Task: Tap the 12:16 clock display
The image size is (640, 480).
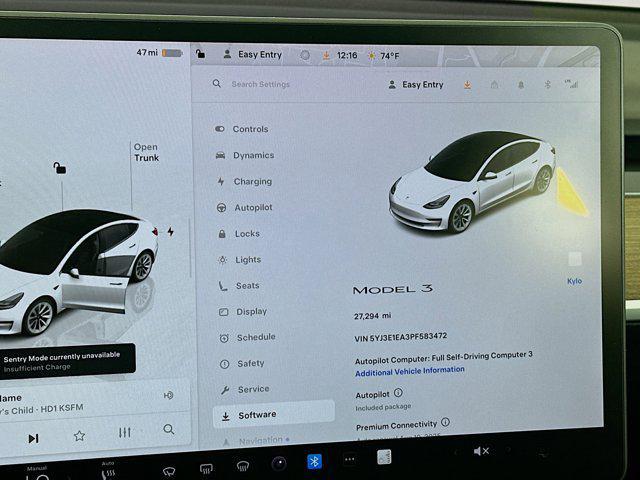Action: (347, 55)
